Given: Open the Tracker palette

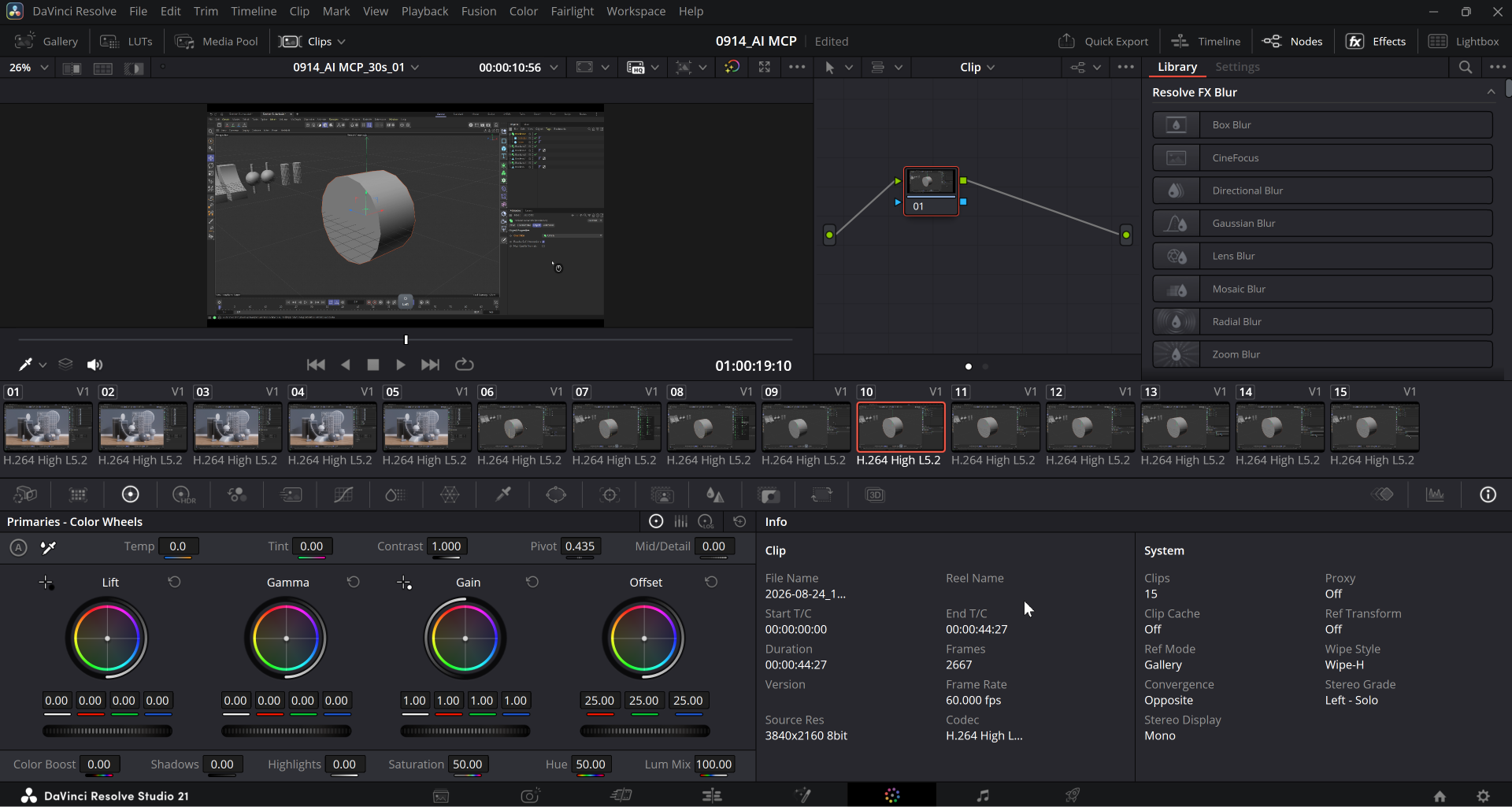Looking at the screenshot, I should click(x=610, y=494).
